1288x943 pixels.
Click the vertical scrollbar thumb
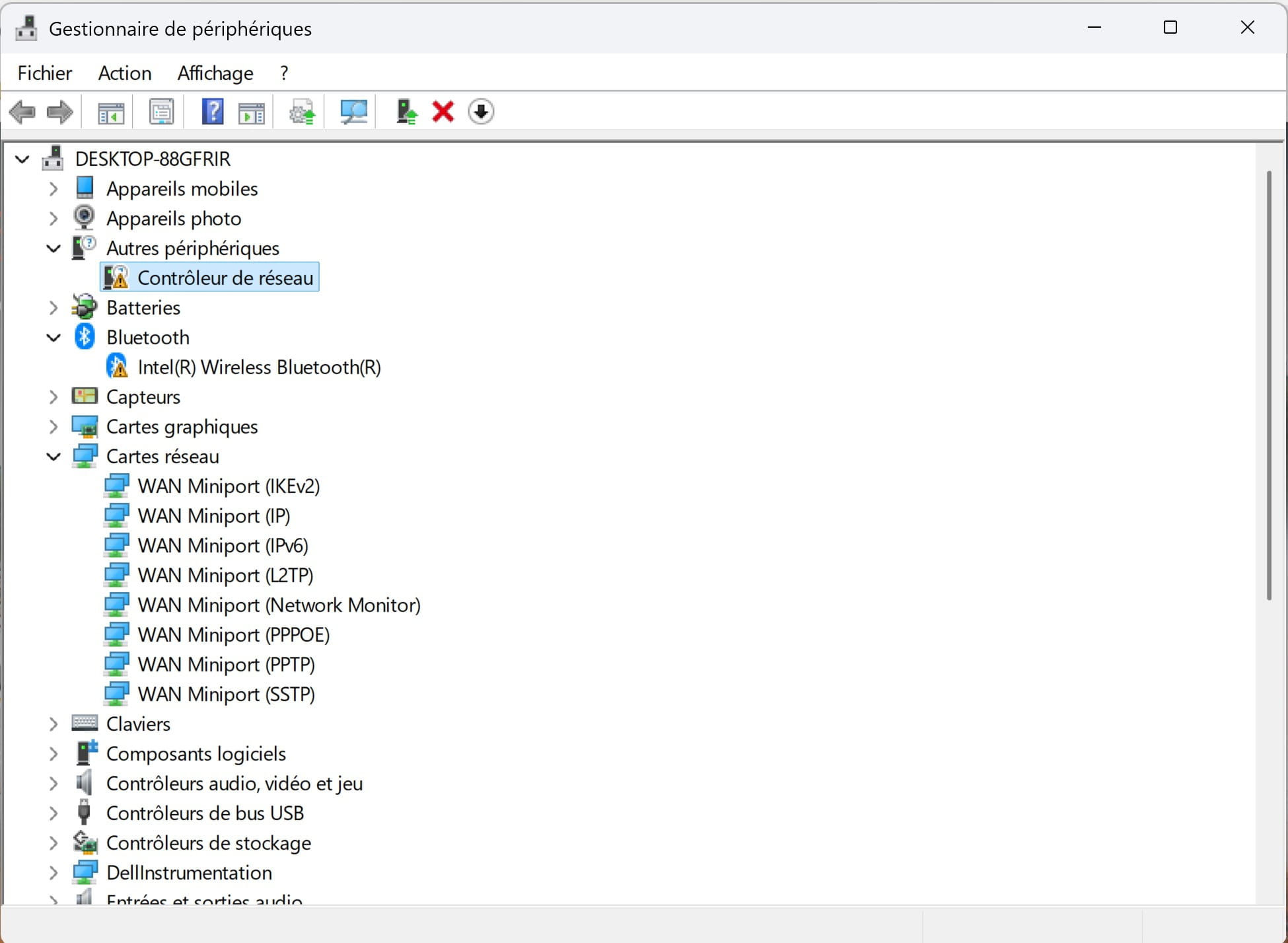1269,383
